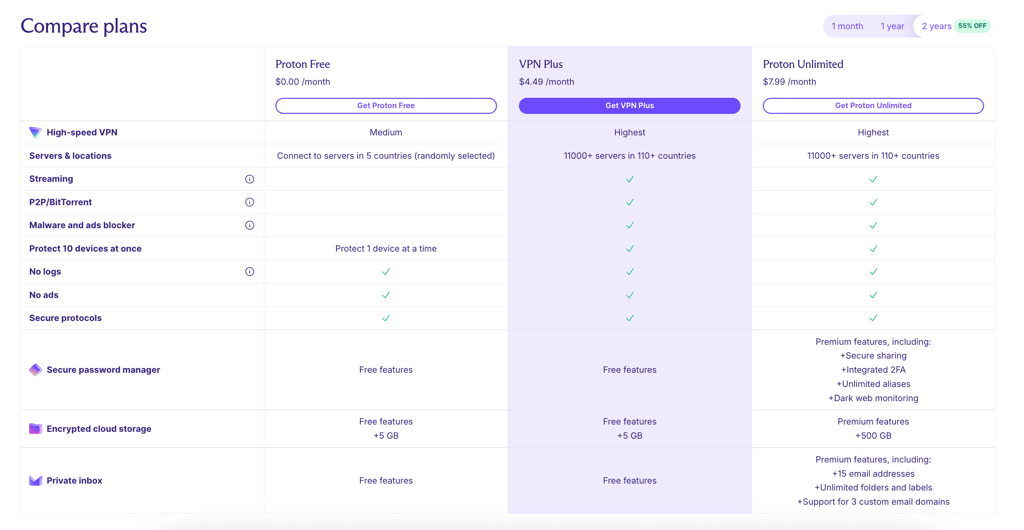Image resolution: width=1024 pixels, height=530 pixels.
Task: Click '+Secure sharing' text
Action: click(873, 356)
